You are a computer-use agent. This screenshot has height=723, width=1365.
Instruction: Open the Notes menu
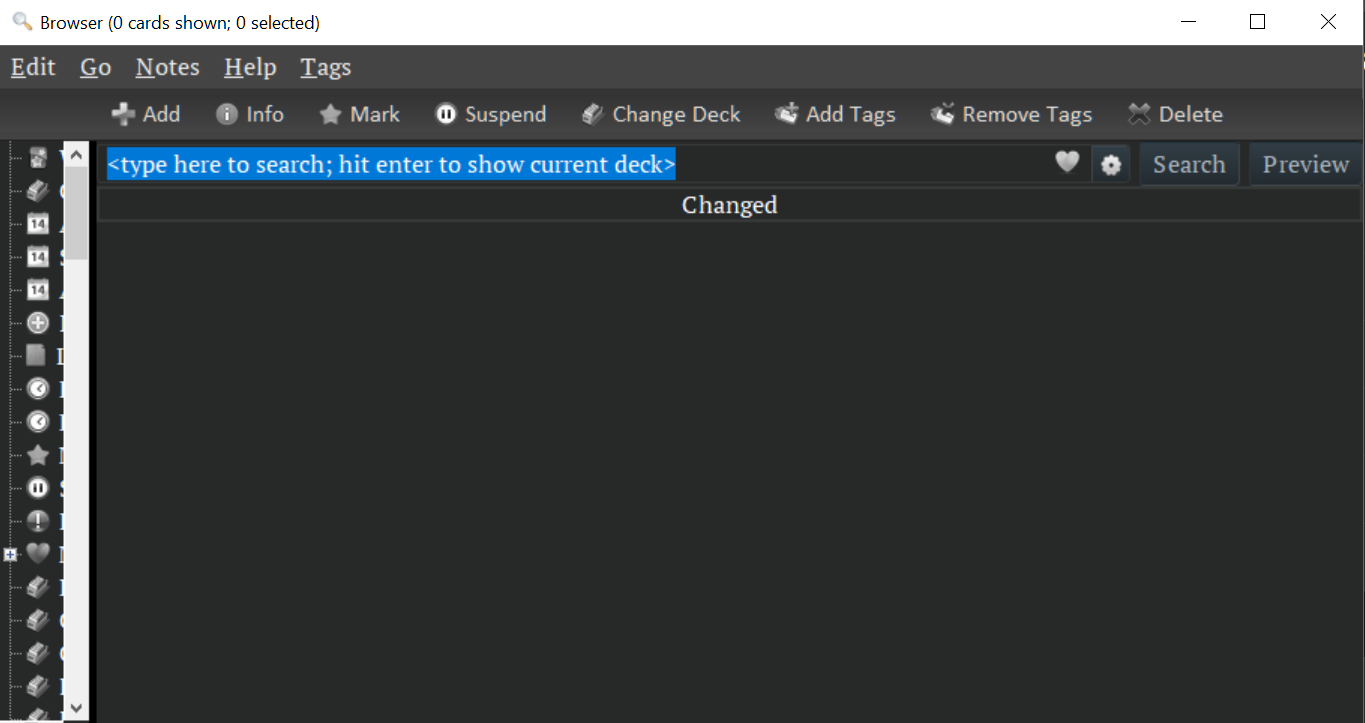[x=167, y=67]
